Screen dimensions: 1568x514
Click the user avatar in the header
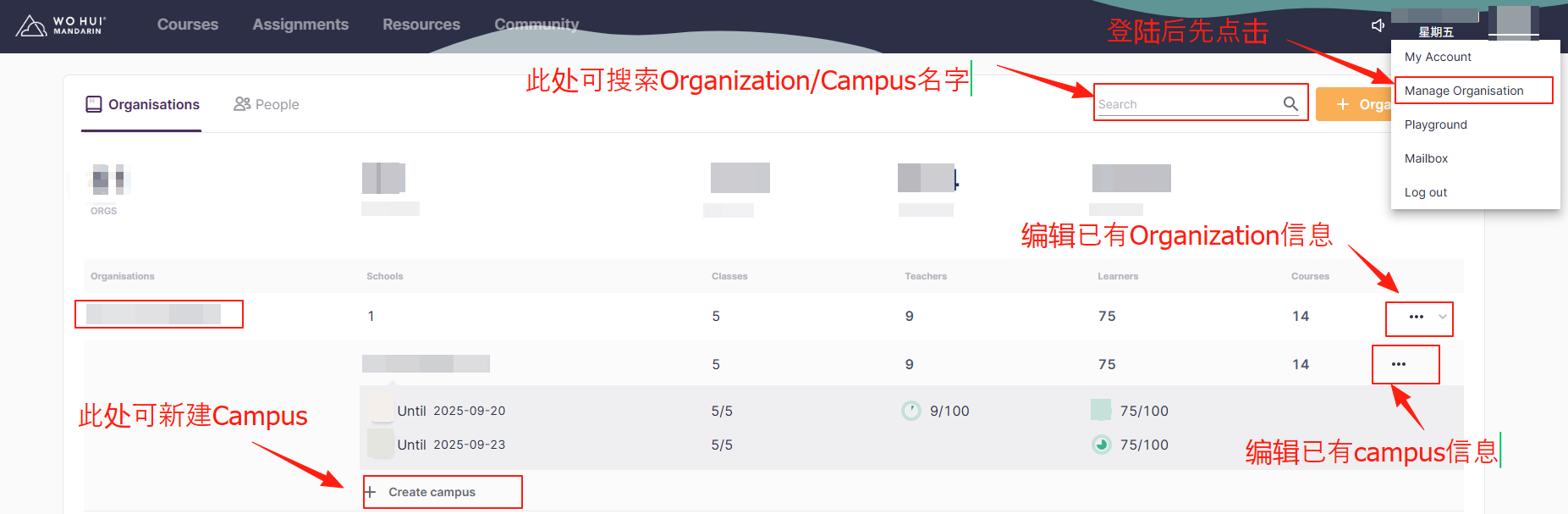pos(1513,22)
